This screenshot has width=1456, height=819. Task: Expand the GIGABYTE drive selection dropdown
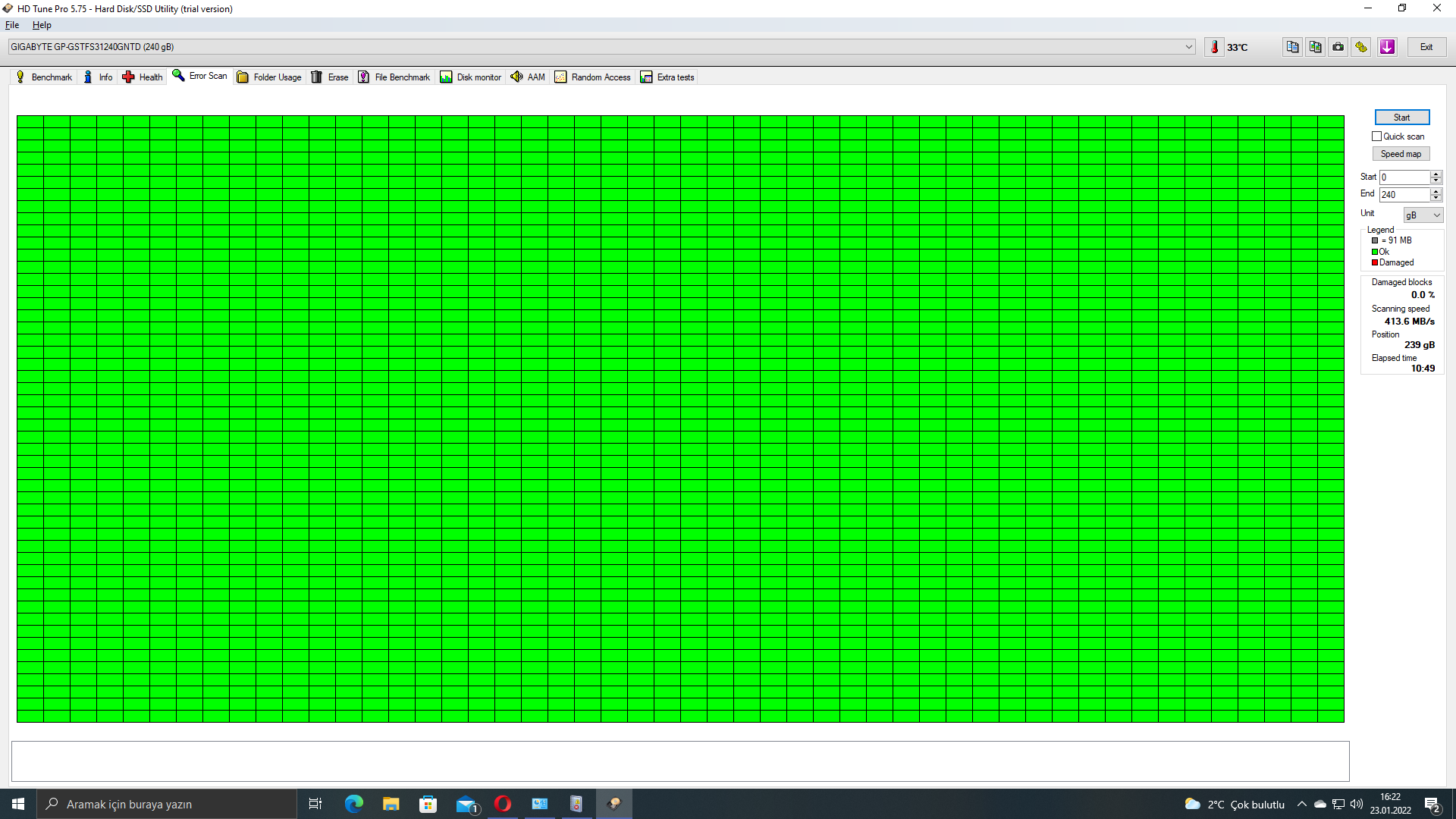coord(1188,47)
